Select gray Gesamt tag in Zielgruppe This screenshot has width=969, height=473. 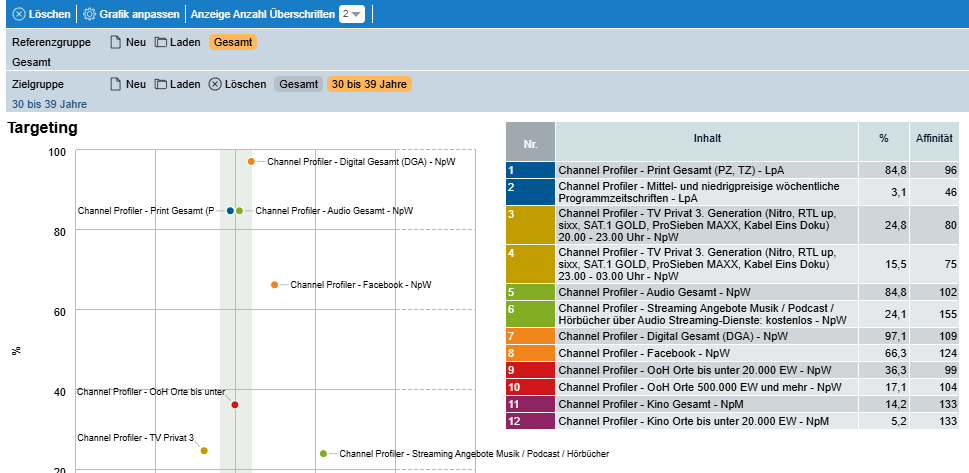(x=298, y=84)
